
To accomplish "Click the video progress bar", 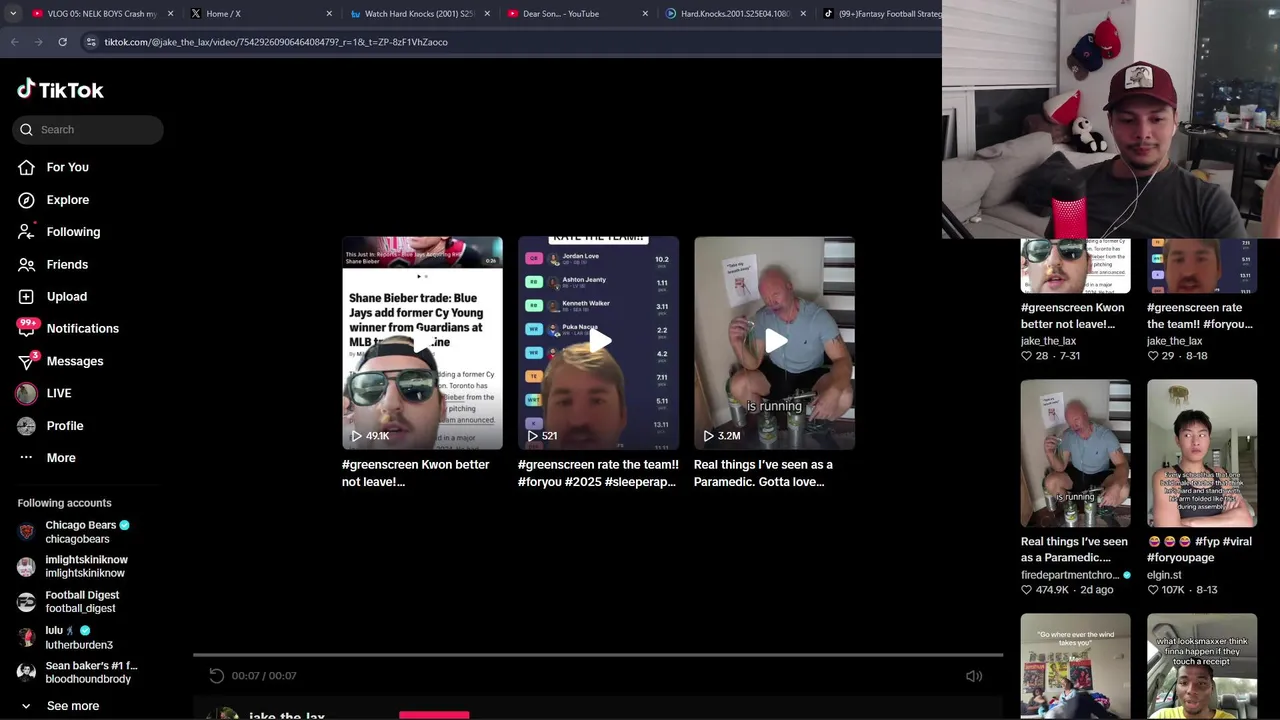I will [x=598, y=655].
